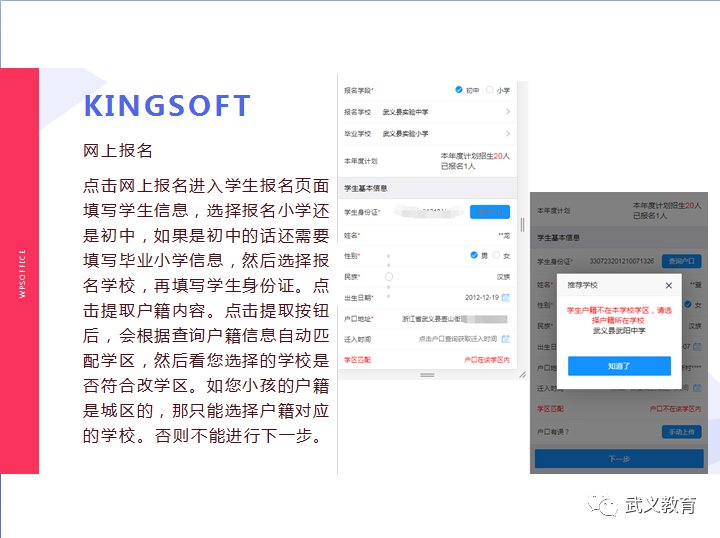Open the 迁入时间 calendar icon
This screenshot has height=538, width=720.
[506, 339]
